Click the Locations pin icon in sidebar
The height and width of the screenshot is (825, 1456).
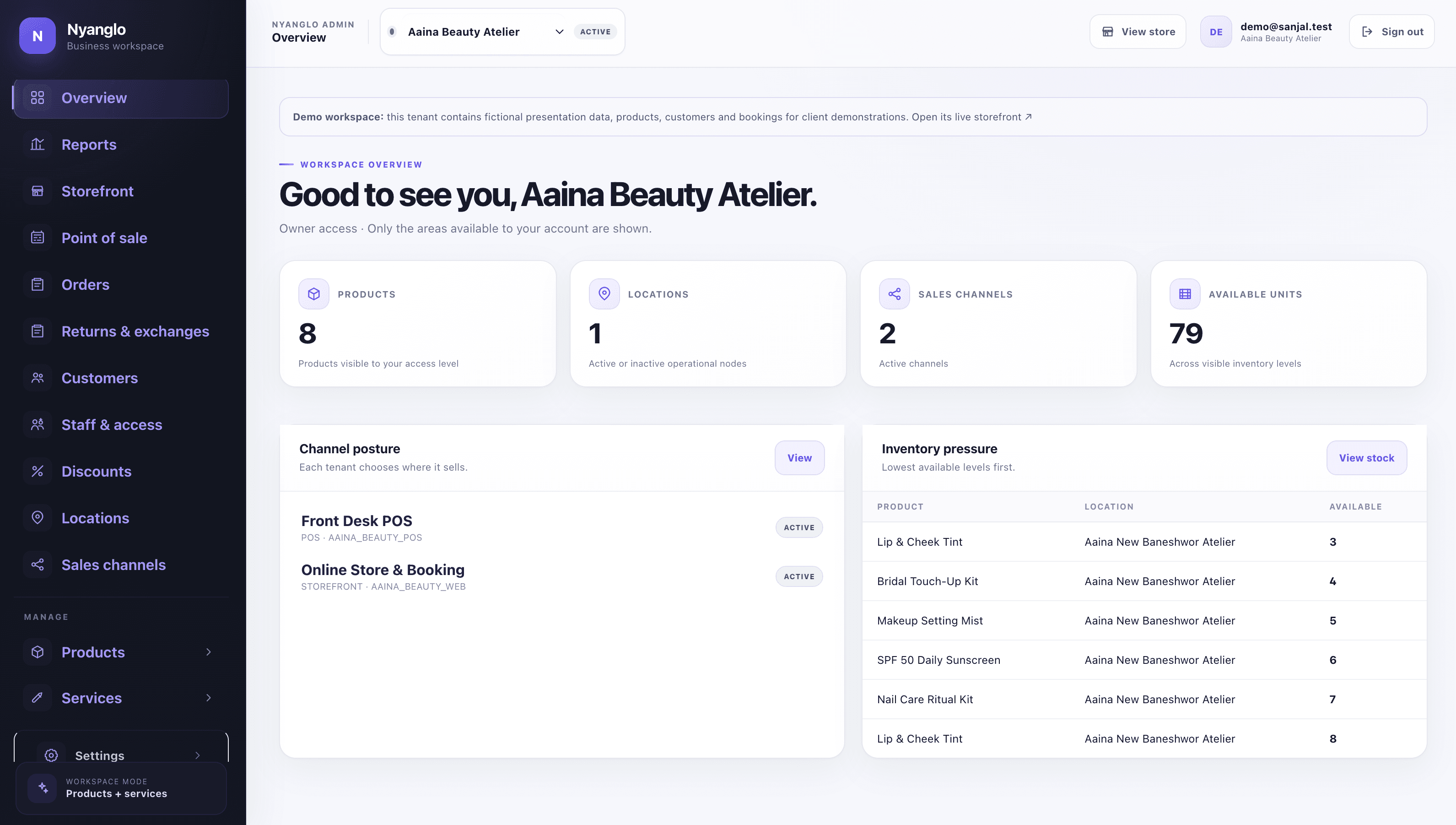coord(38,518)
